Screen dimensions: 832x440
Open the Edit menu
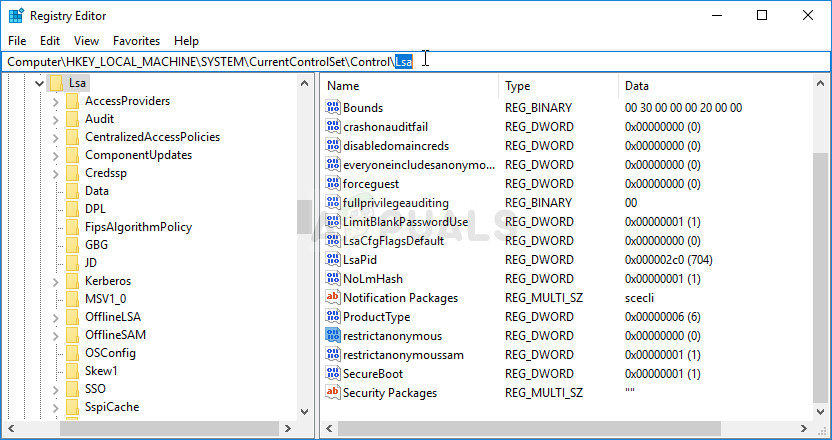click(x=50, y=41)
